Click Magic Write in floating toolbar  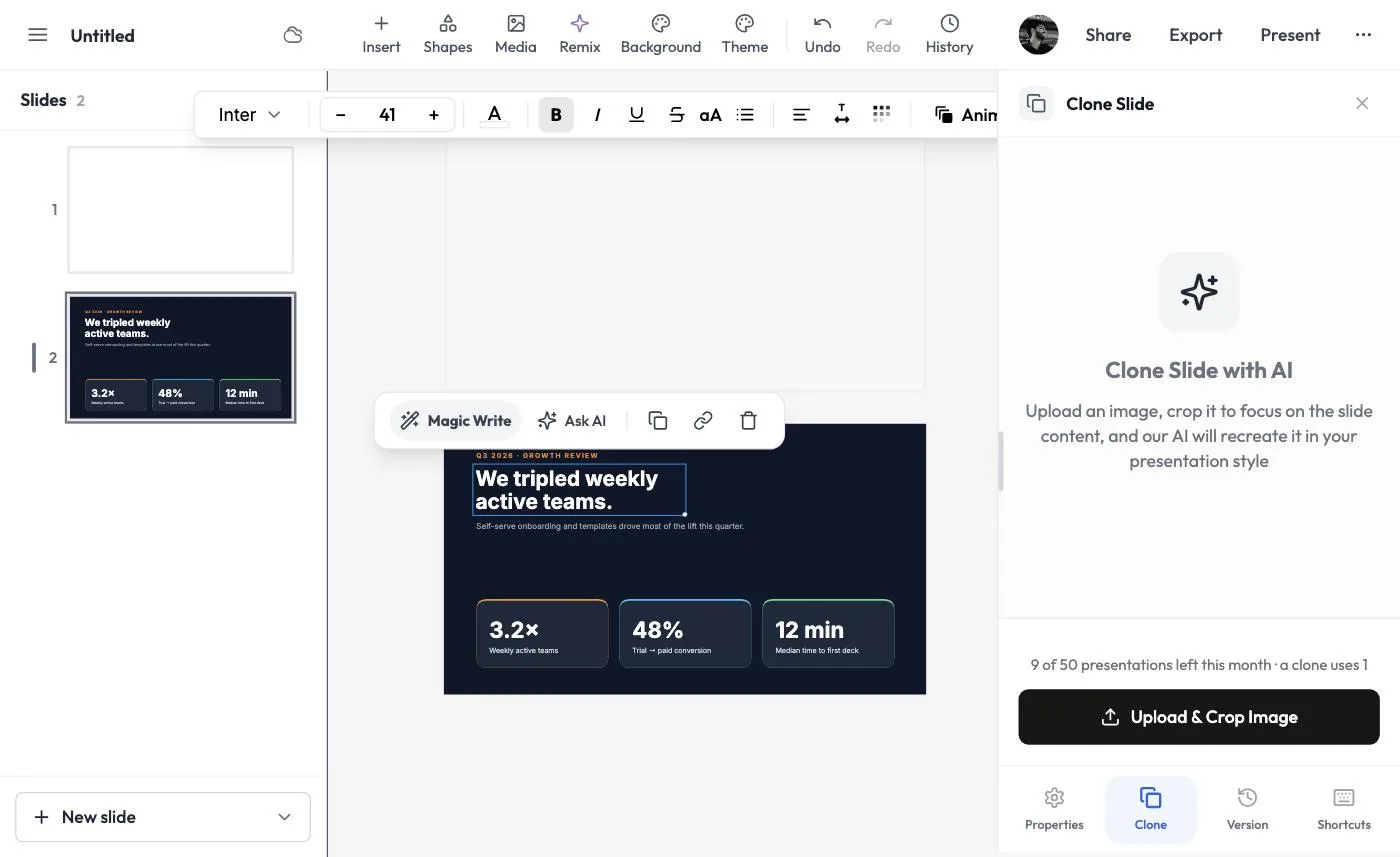pos(456,421)
